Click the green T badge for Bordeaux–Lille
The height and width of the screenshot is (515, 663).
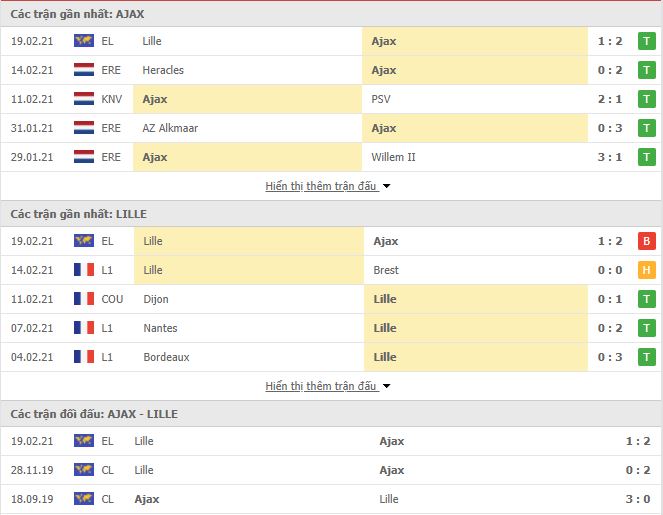click(x=647, y=357)
